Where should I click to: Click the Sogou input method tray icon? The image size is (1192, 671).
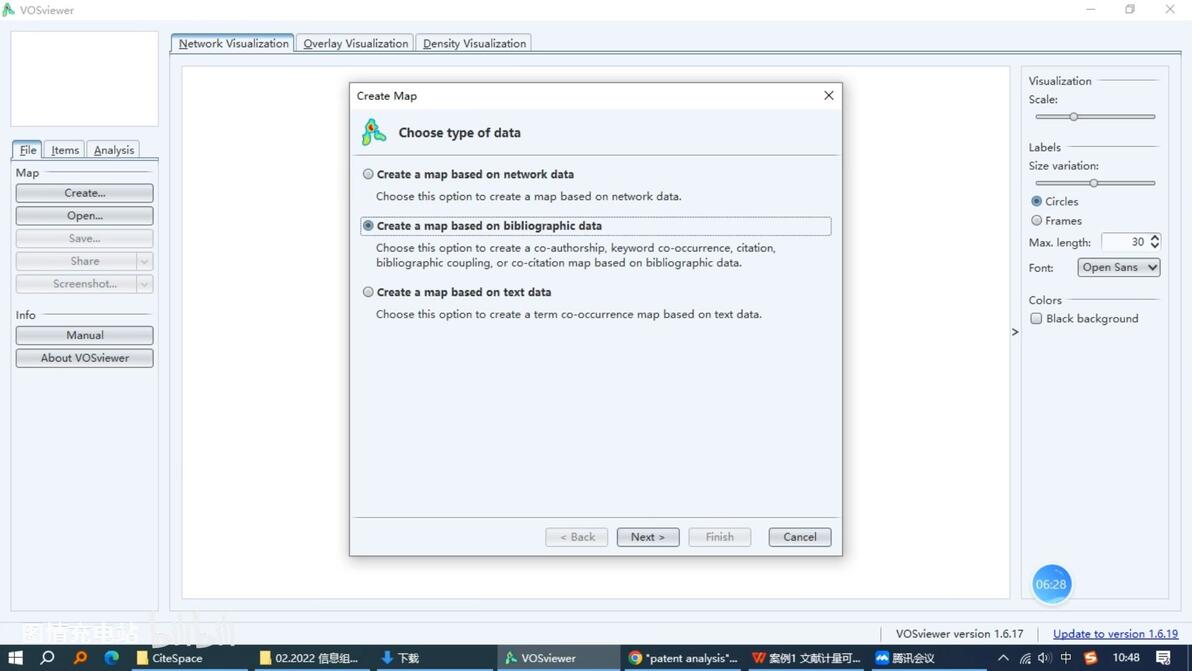[x=1091, y=658]
